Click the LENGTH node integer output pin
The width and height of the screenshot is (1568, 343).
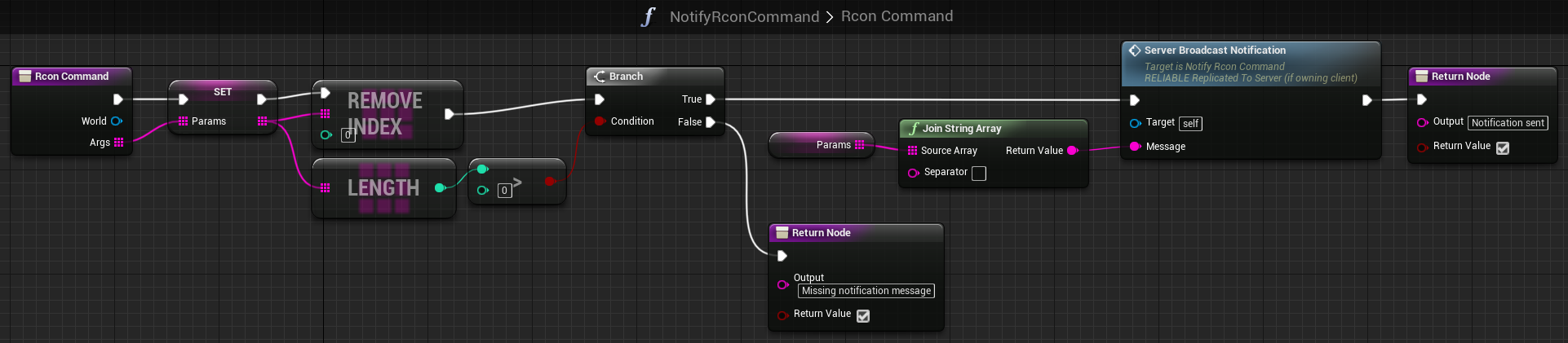pos(441,187)
